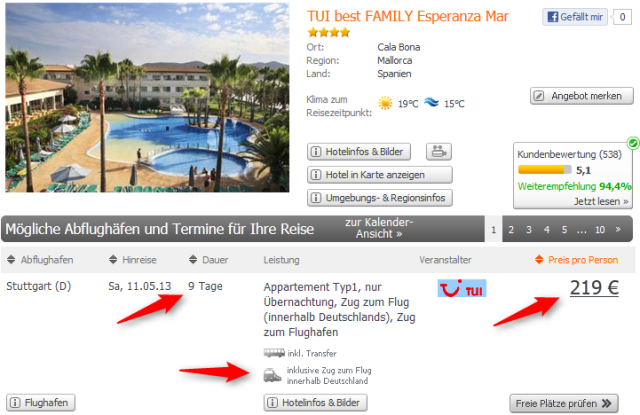The width and height of the screenshot is (640, 415).
Task: Click the four-star hotel rating
Action: pos(329,32)
